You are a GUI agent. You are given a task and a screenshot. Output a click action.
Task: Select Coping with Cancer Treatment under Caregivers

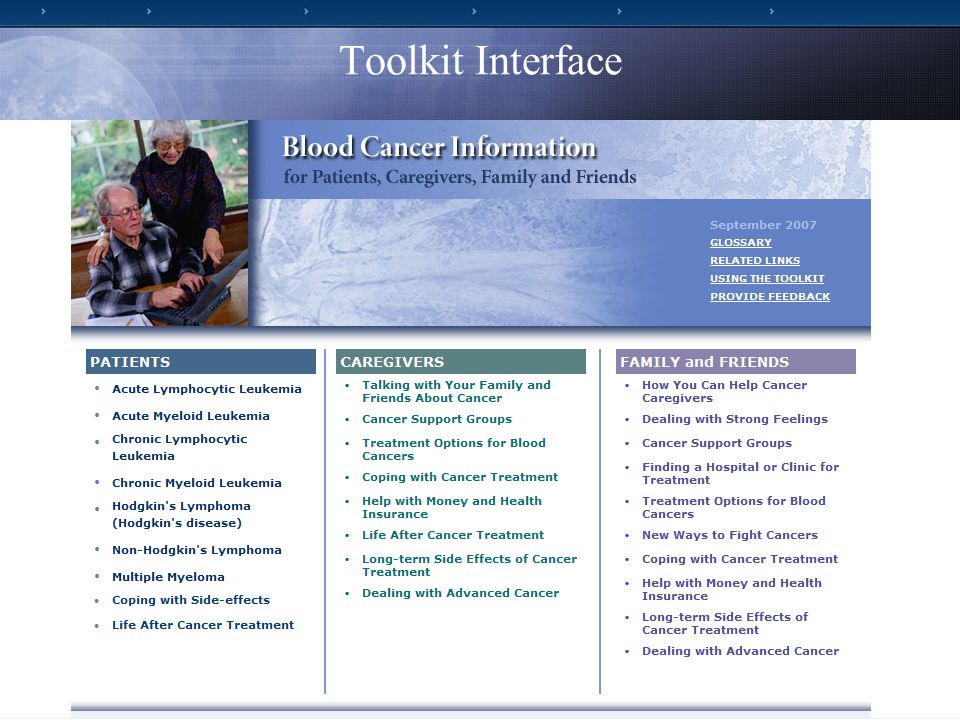[460, 477]
